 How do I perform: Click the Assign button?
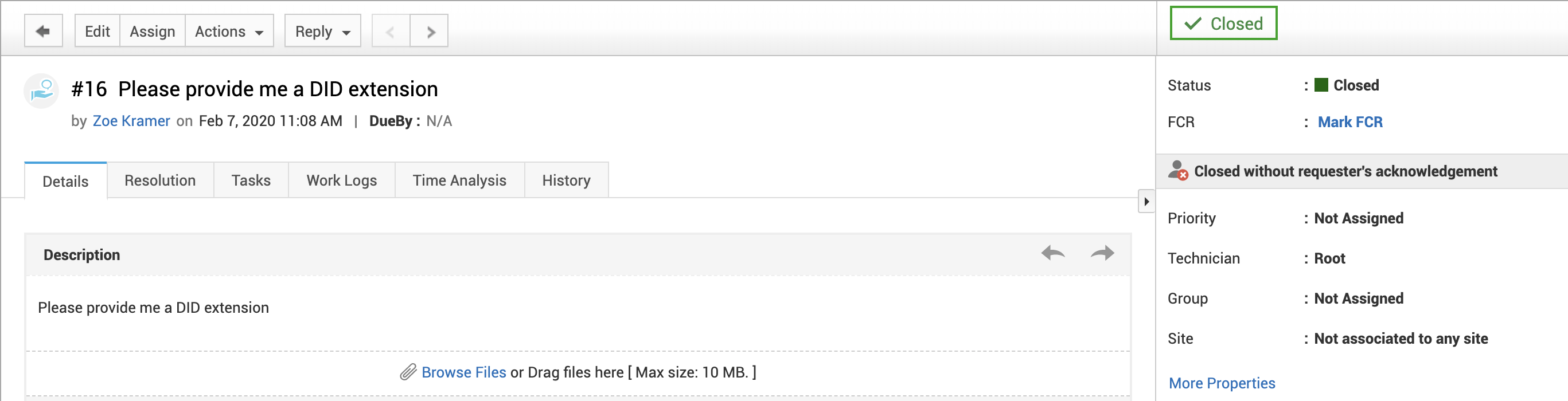click(x=152, y=32)
